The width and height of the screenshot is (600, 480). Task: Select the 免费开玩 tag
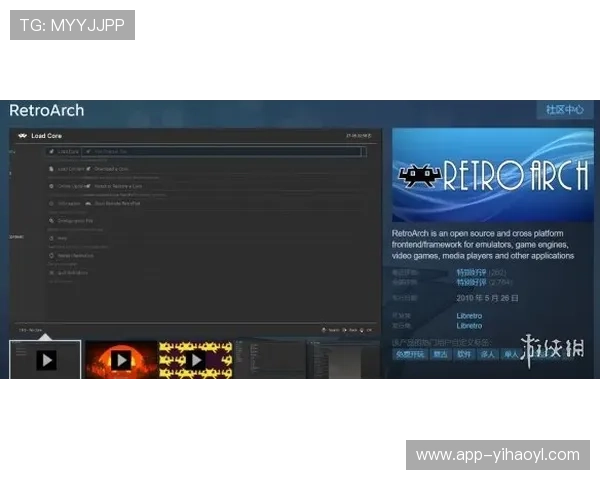pyautogui.click(x=410, y=354)
